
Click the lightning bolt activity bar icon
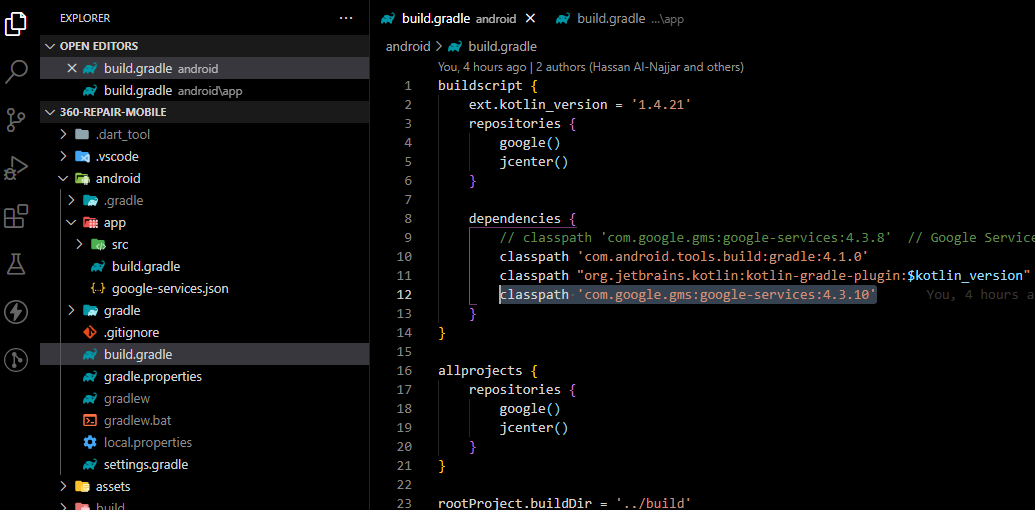pyautogui.click(x=17, y=312)
